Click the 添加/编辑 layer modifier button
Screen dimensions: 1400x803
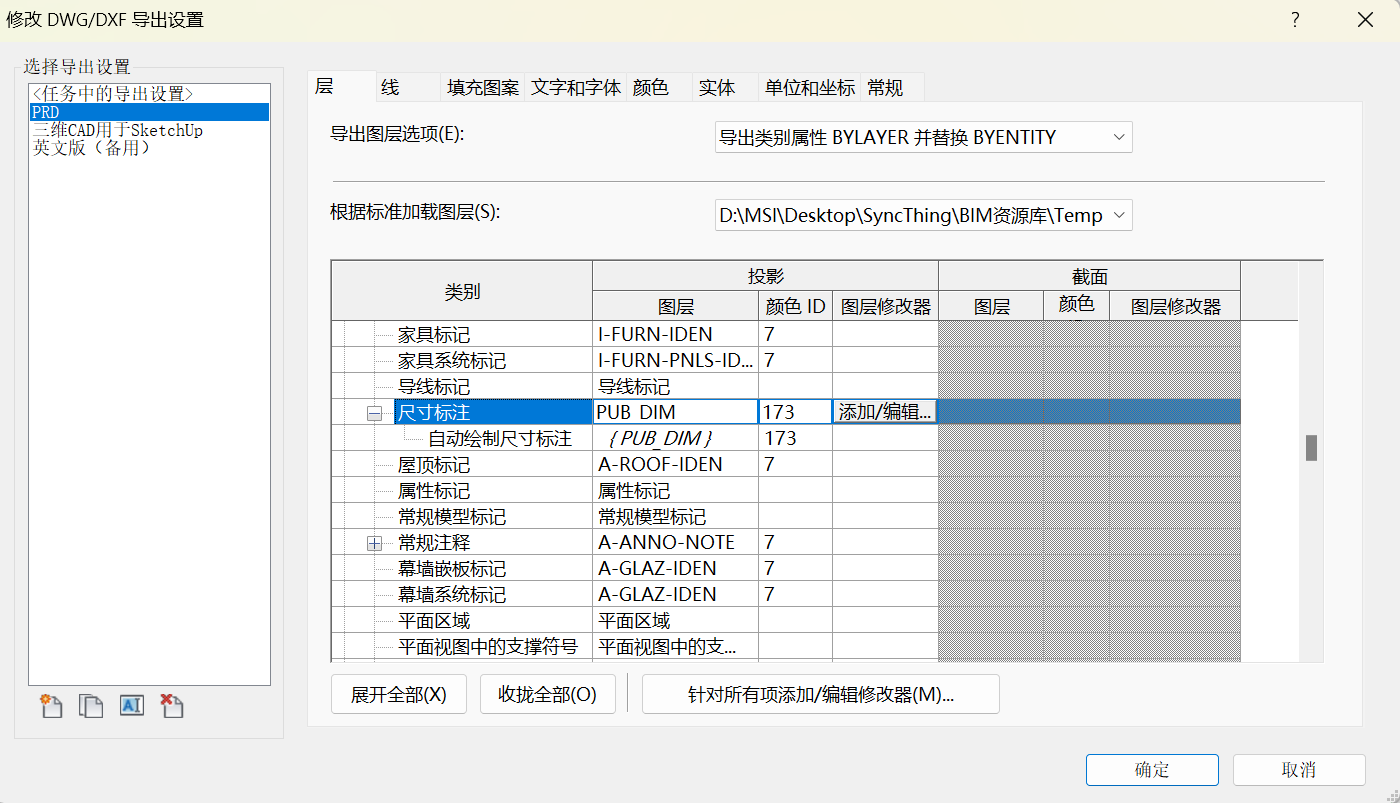[x=884, y=411]
